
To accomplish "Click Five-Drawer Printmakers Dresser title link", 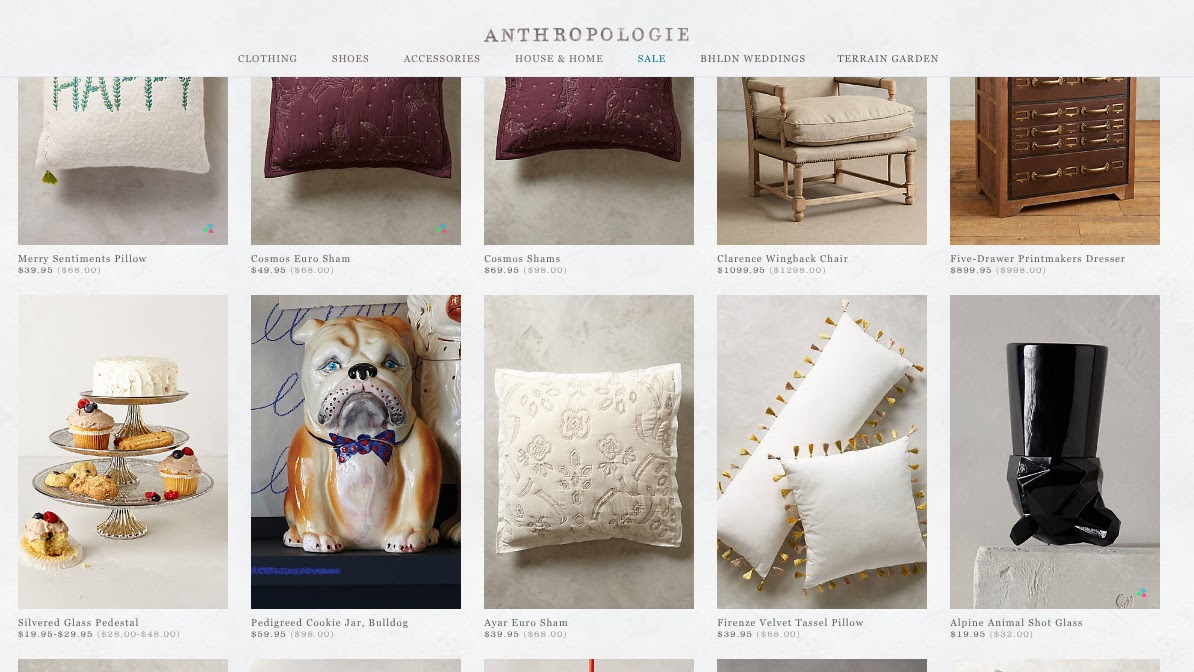I will coord(1038,258).
